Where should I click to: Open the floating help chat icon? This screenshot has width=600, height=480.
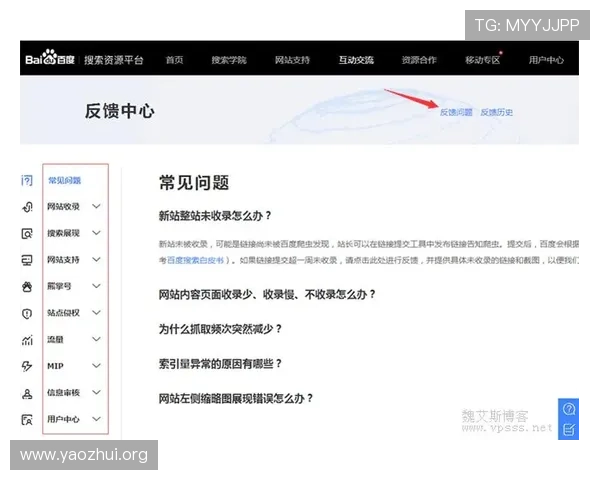569,409
